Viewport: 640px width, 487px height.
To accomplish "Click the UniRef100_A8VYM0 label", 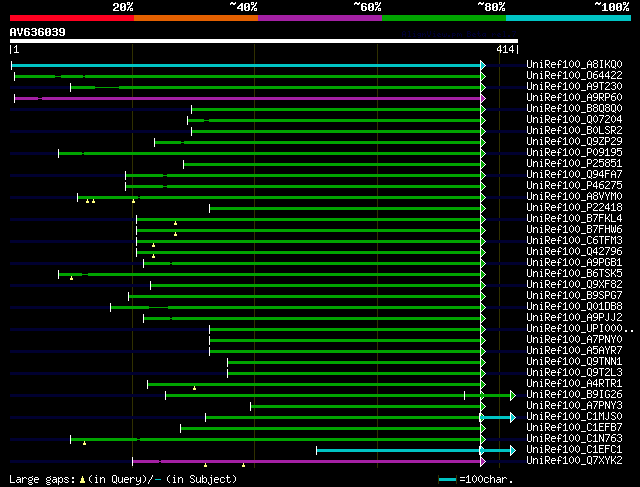I will coord(574,197).
